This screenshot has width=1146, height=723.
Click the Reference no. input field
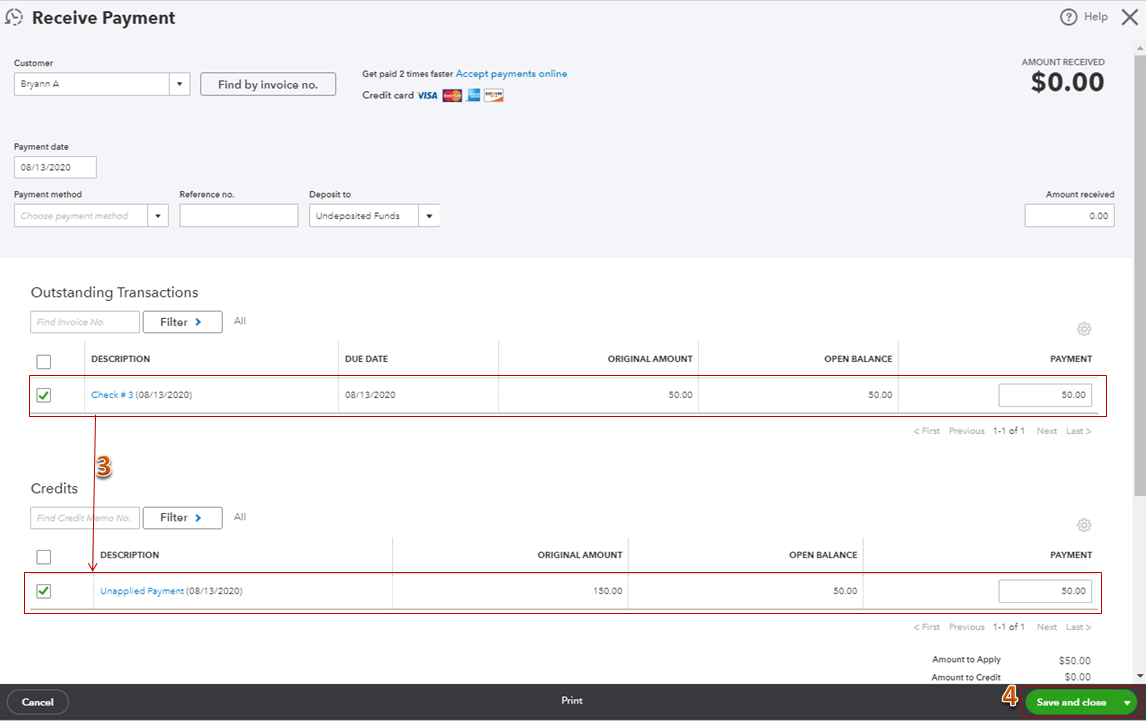[239, 216]
